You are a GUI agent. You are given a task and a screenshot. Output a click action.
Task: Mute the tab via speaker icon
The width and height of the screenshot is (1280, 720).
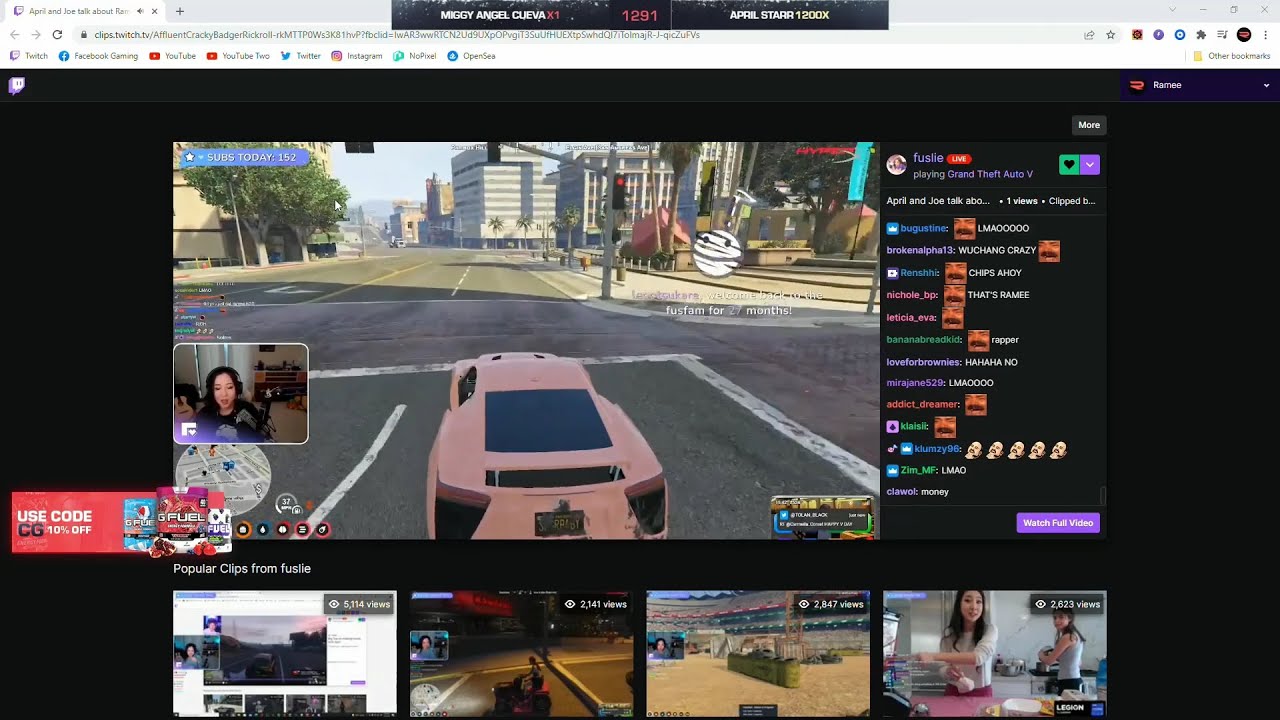(x=140, y=11)
